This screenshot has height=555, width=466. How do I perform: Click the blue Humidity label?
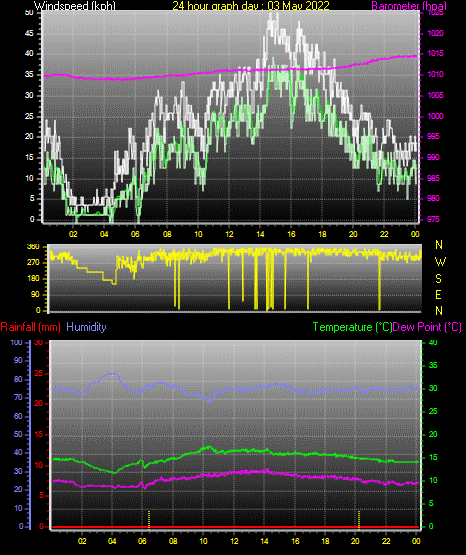click(86, 327)
